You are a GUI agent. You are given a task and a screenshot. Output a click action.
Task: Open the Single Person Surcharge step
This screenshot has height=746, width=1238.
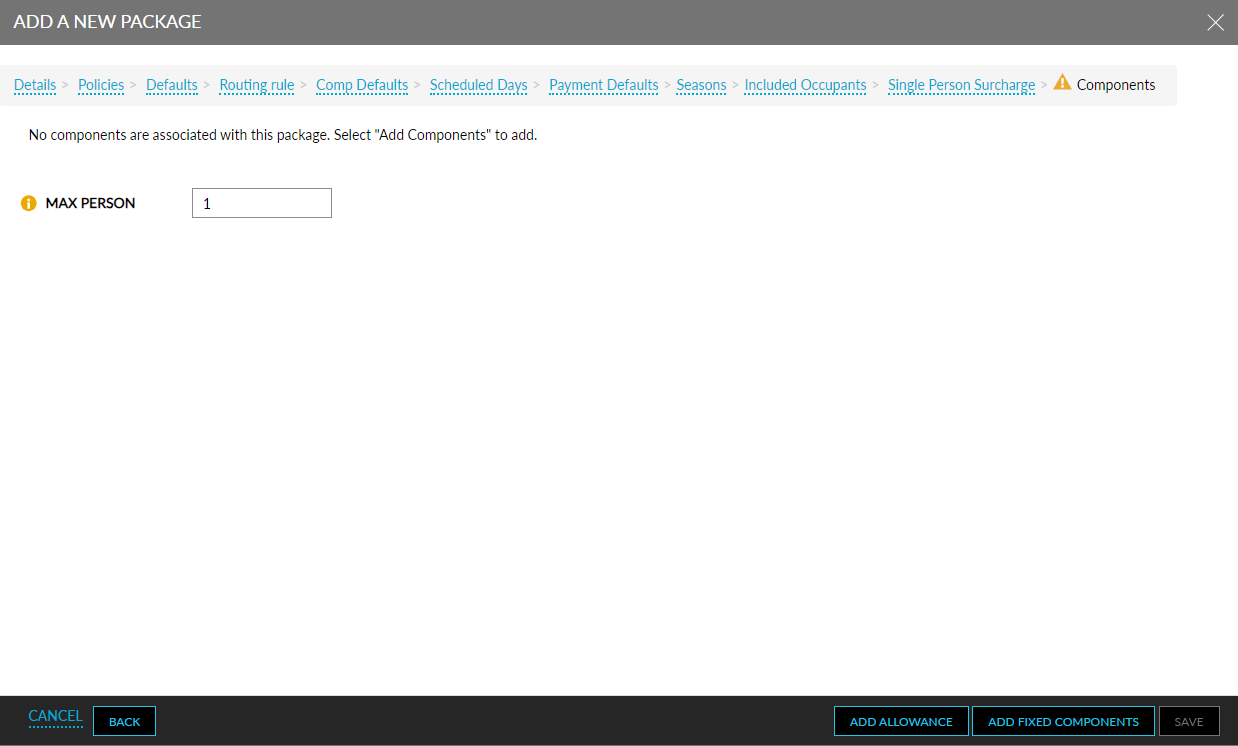961,85
